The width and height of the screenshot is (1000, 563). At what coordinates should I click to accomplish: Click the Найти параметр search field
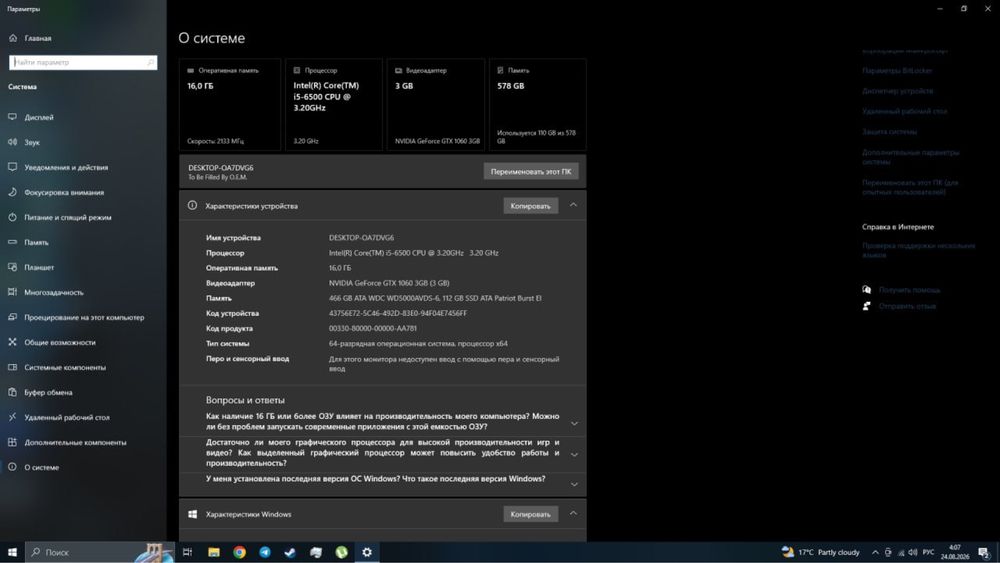pos(83,62)
